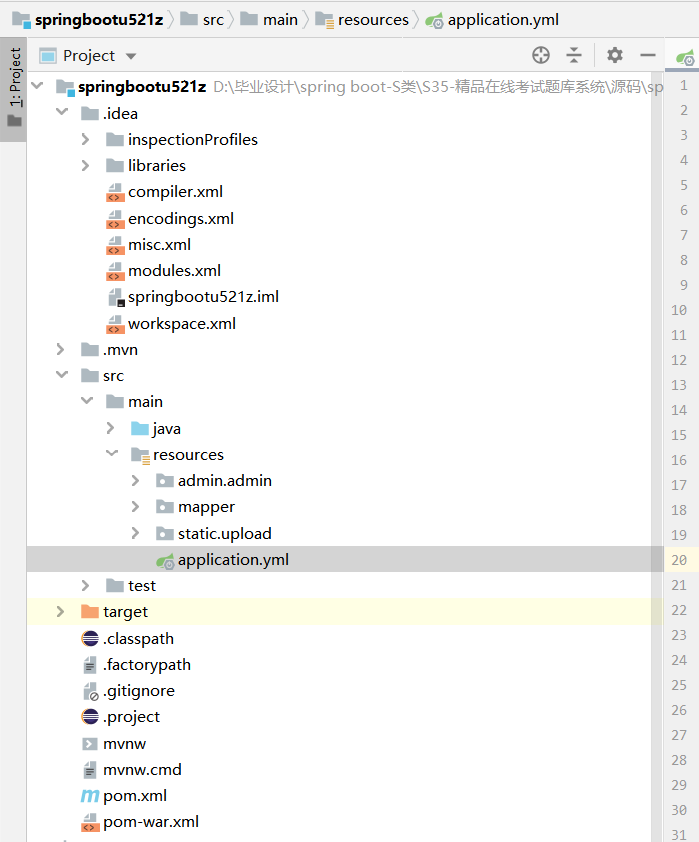
Task: Select application.yml in the project tree
Action: point(232,560)
